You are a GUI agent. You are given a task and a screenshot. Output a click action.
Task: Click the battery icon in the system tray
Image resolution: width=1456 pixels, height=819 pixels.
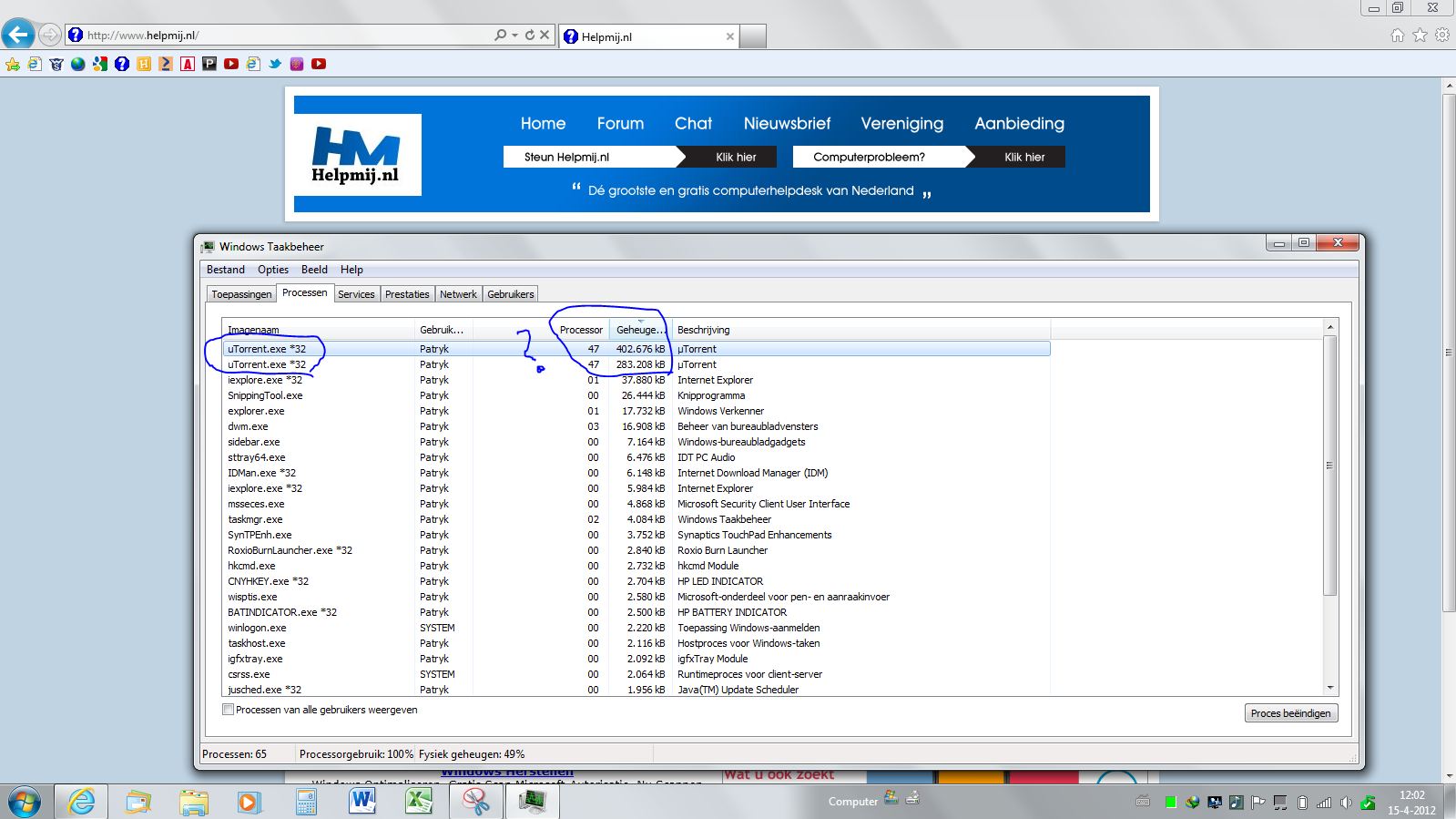[x=1302, y=803]
